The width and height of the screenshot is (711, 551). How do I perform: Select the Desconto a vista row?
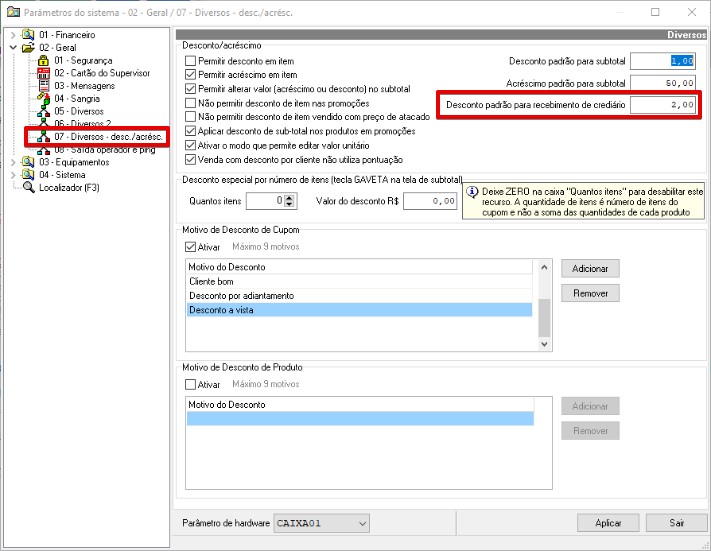(359, 310)
